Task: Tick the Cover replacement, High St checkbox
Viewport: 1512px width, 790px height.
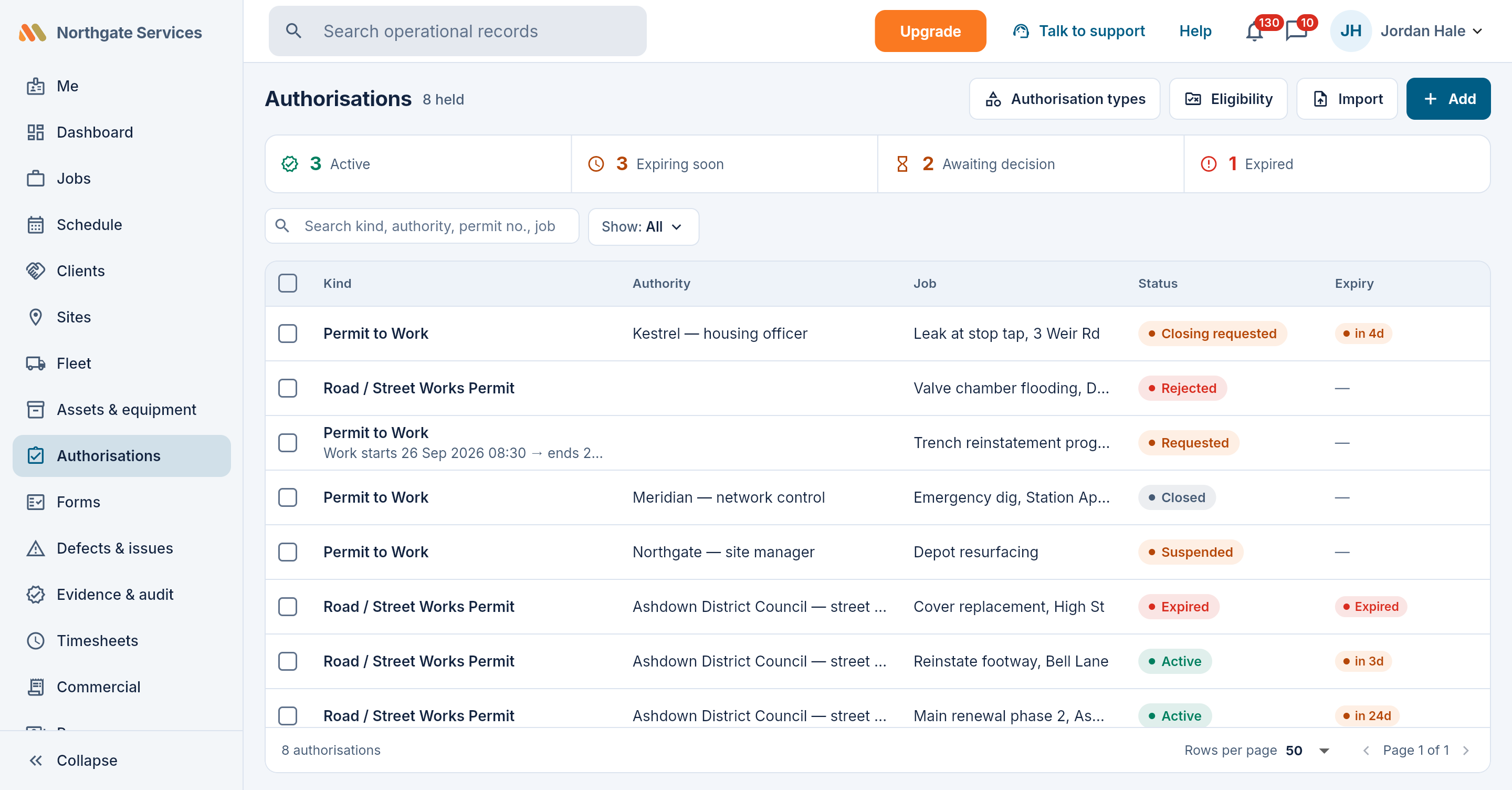Action: point(288,607)
